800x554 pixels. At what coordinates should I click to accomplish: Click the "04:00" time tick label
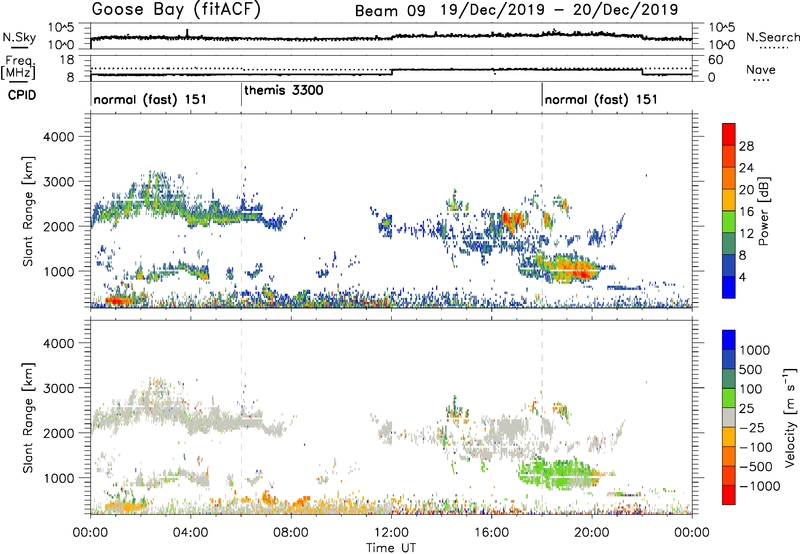[191, 533]
